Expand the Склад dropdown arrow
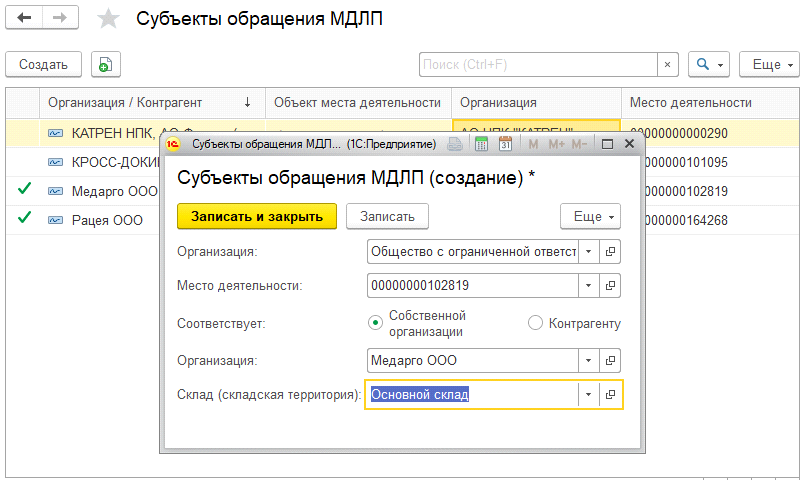This screenshot has width=806, height=480. click(x=589, y=395)
